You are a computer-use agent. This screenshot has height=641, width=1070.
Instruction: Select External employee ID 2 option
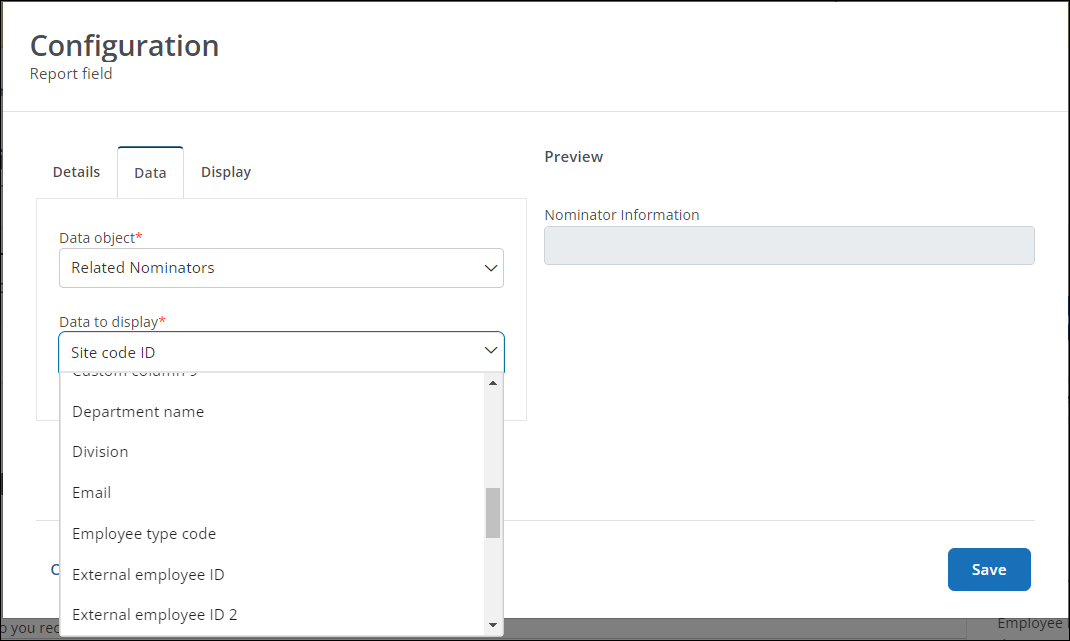(x=272, y=615)
